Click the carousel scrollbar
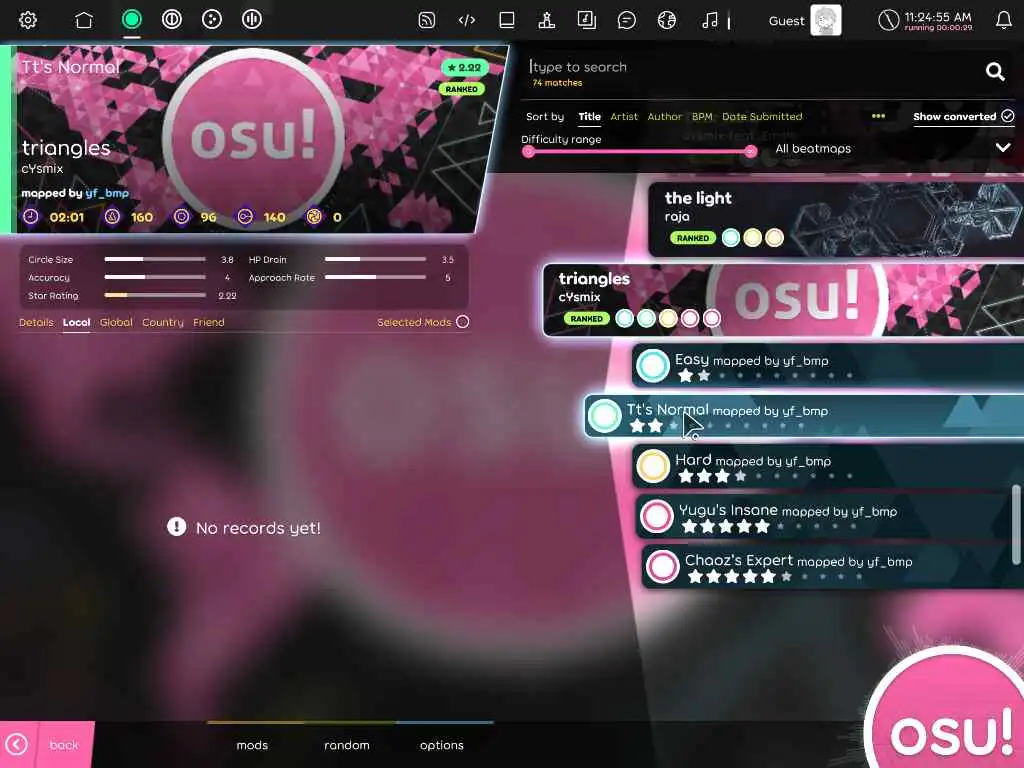Screen dimensions: 1024x768 tap(1016, 524)
